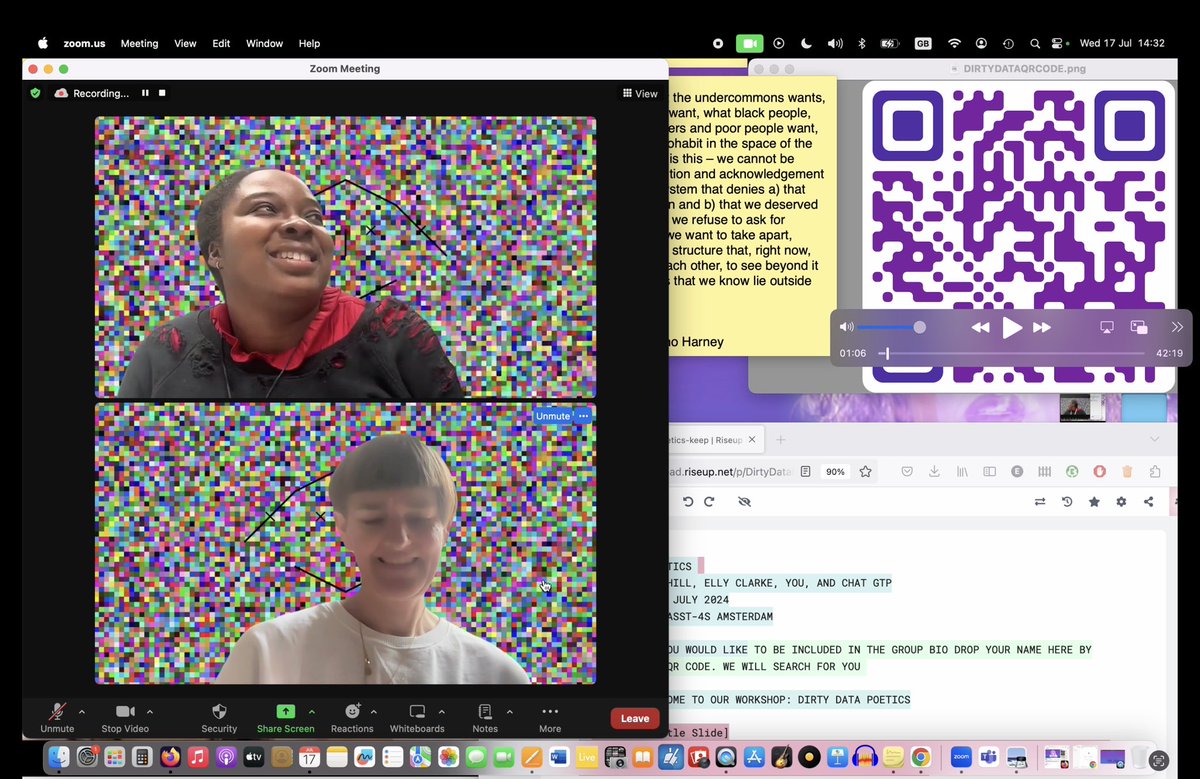Save a revision with the pad star icon
This screenshot has width=1200, height=779.
1094,502
